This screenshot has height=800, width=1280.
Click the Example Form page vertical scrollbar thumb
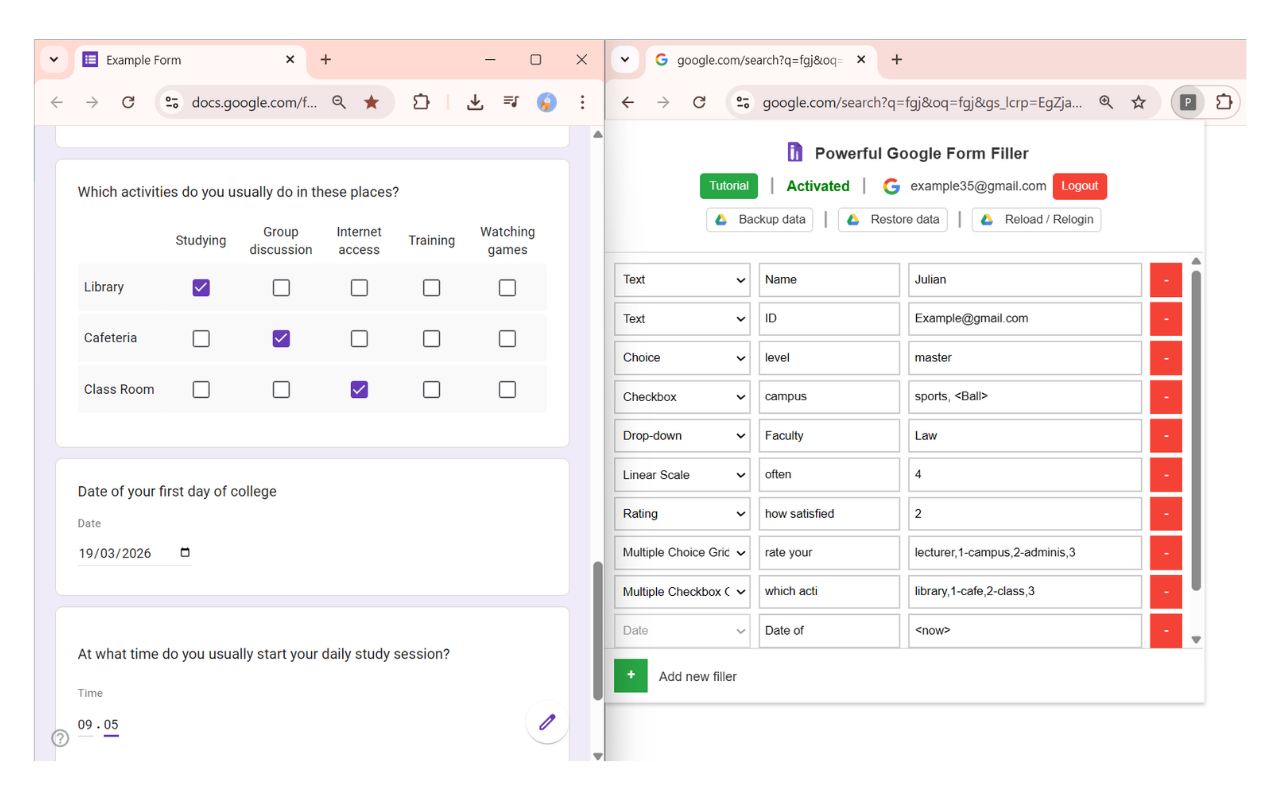point(598,630)
